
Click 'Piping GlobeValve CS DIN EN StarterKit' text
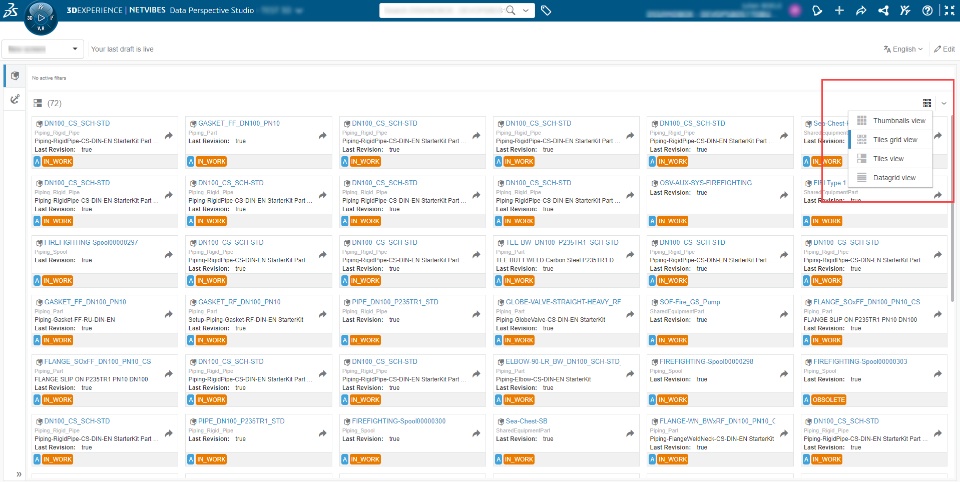550,320
